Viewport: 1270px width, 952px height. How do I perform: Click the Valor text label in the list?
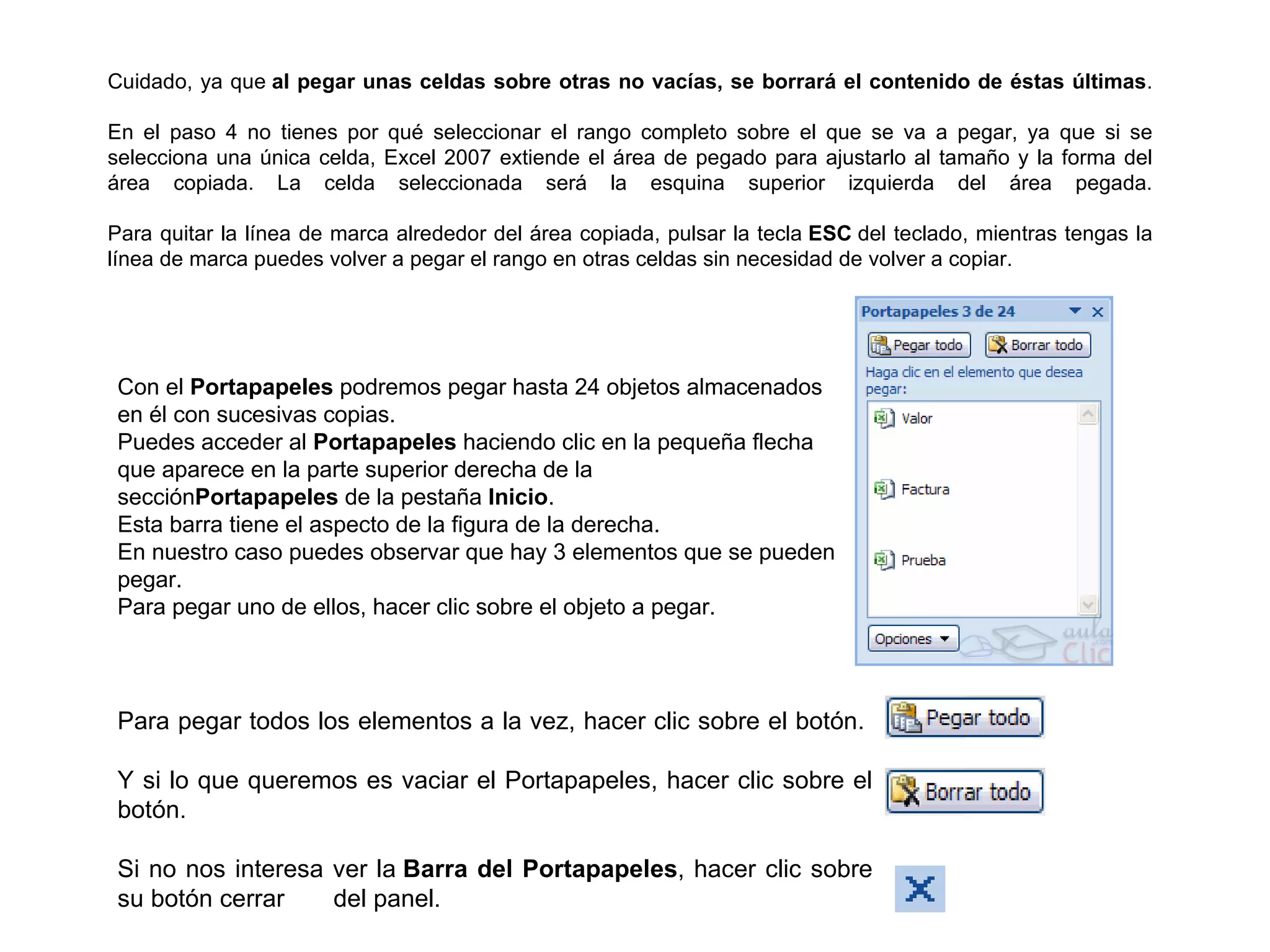(x=917, y=419)
